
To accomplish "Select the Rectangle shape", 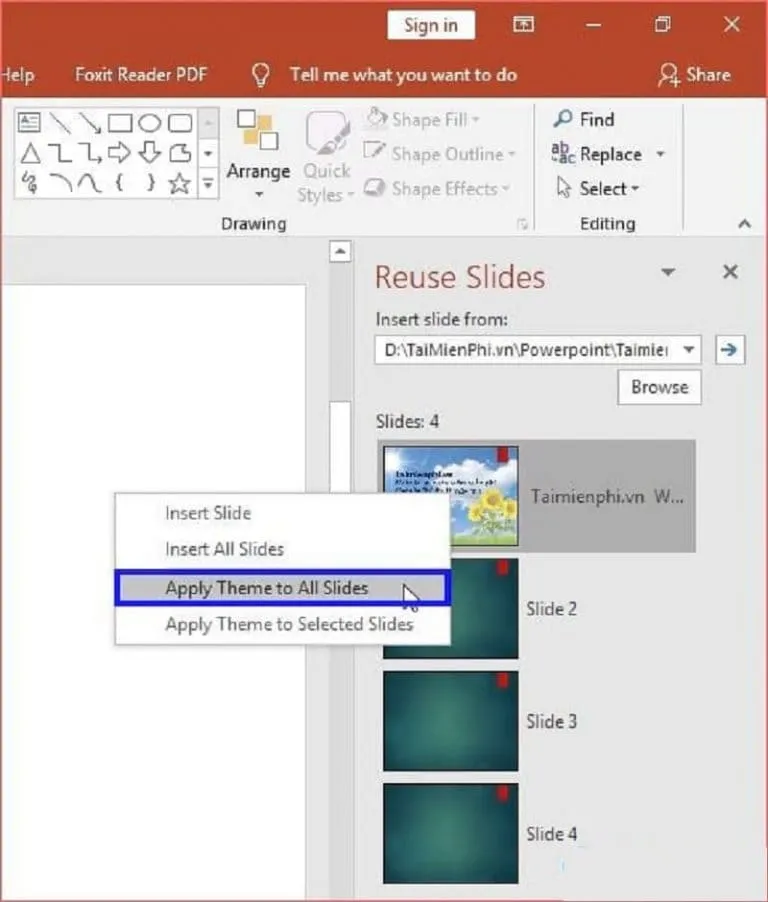I will click(120, 123).
